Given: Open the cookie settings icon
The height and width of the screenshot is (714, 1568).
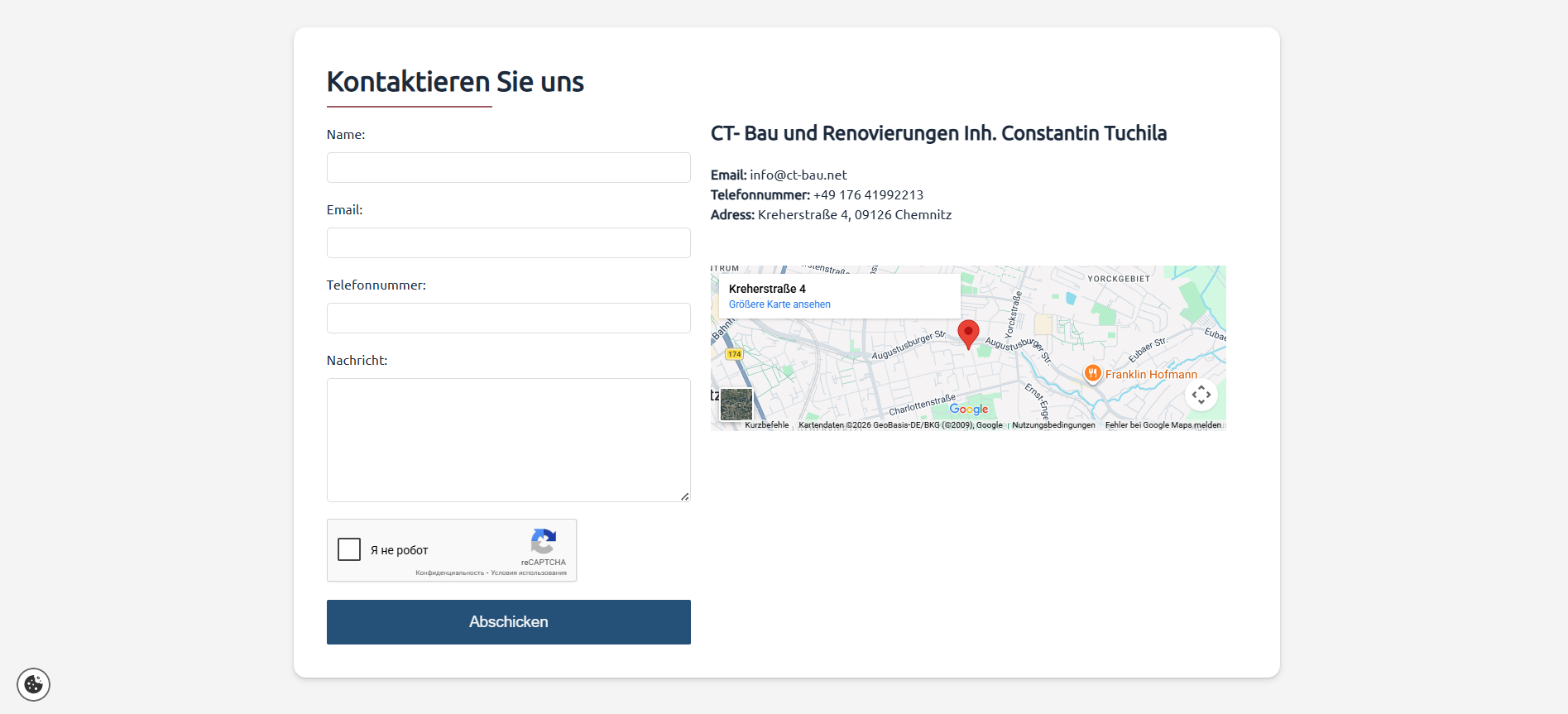Looking at the screenshot, I should pos(34,684).
